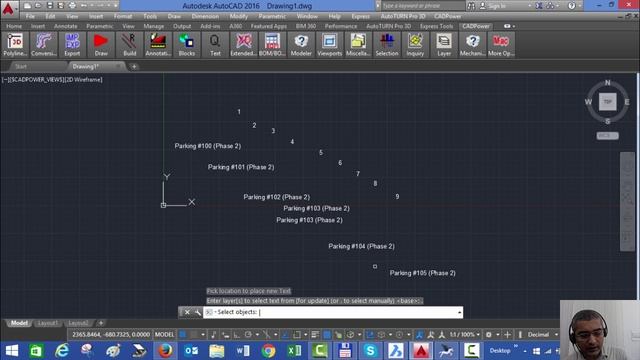Close the command line with its X
Image resolution: width=640 pixels, height=360 pixels.
pyautogui.click(x=187, y=312)
